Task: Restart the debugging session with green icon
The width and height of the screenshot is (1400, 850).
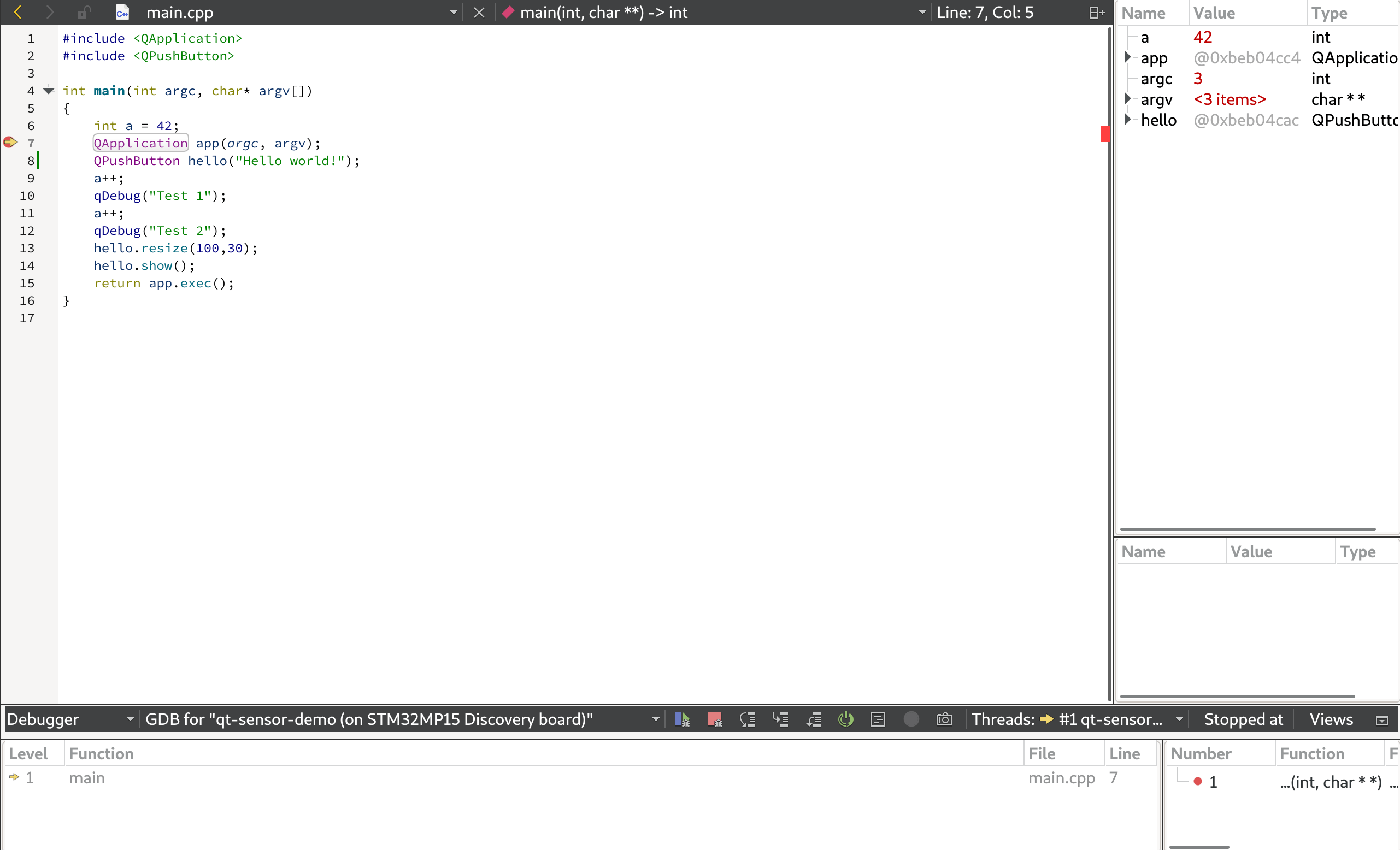Action: 845,719
